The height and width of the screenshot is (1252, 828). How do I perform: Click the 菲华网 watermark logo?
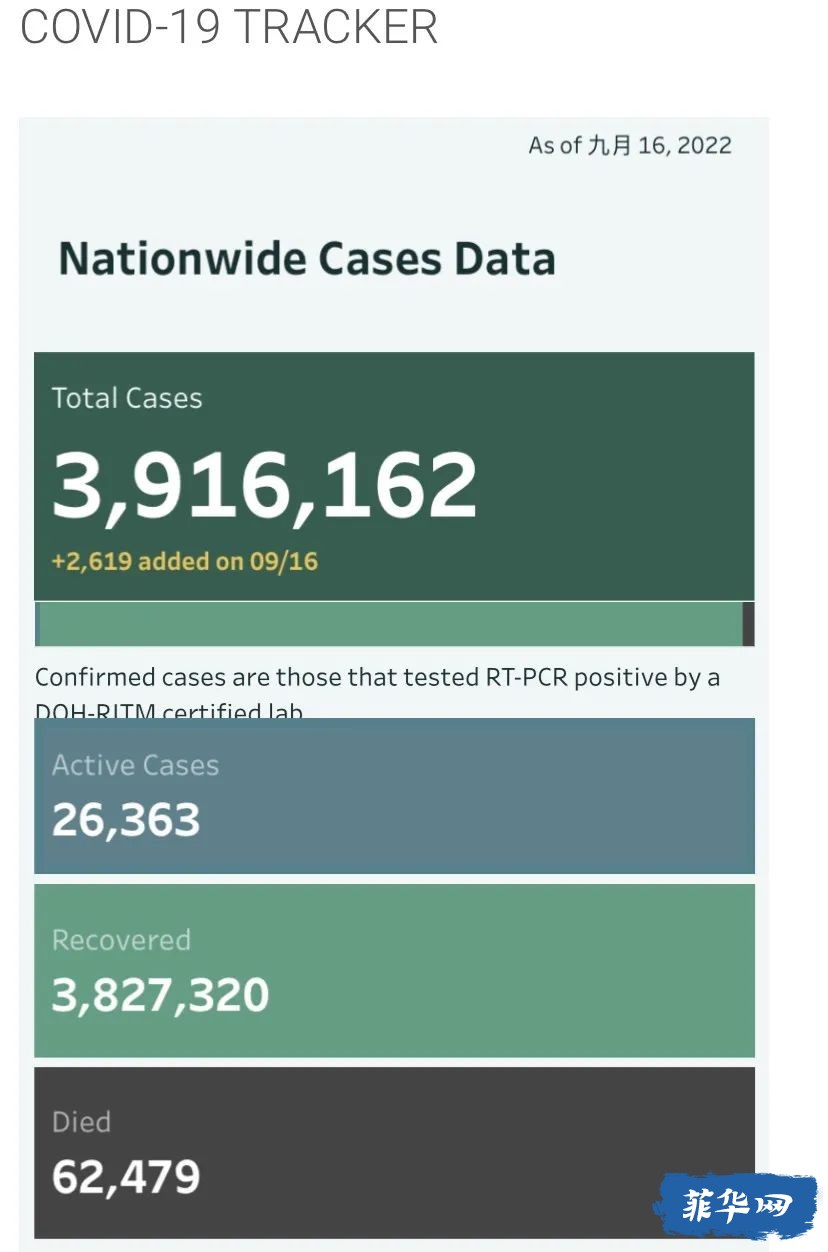[x=736, y=1207]
